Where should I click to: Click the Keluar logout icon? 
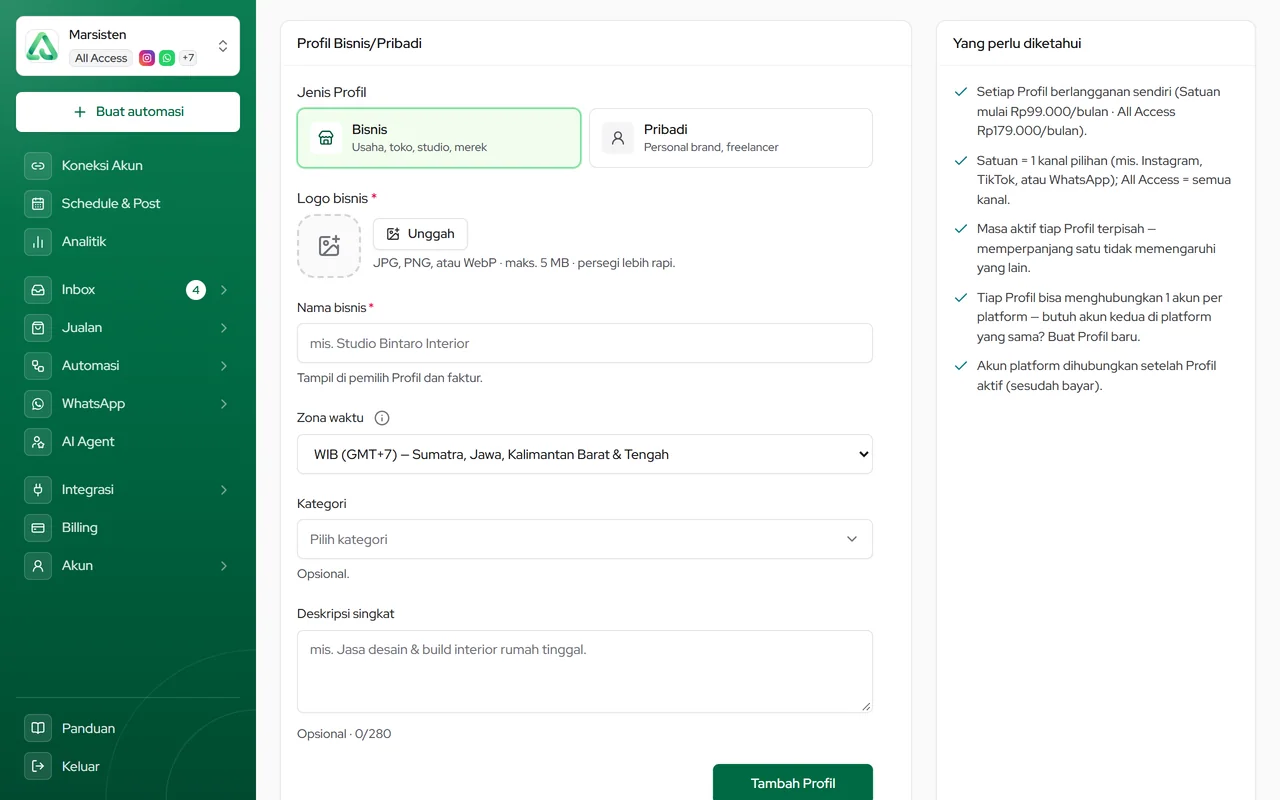pyautogui.click(x=38, y=767)
